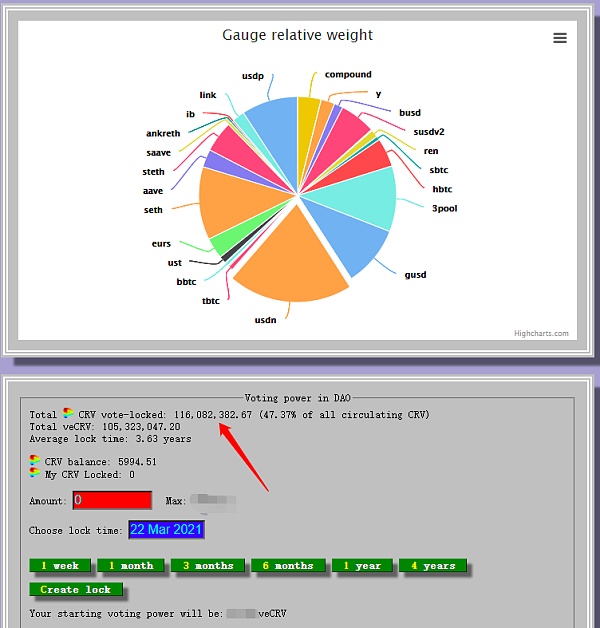
Task: Click the red Amount input field
Action: pyautogui.click(x=111, y=500)
